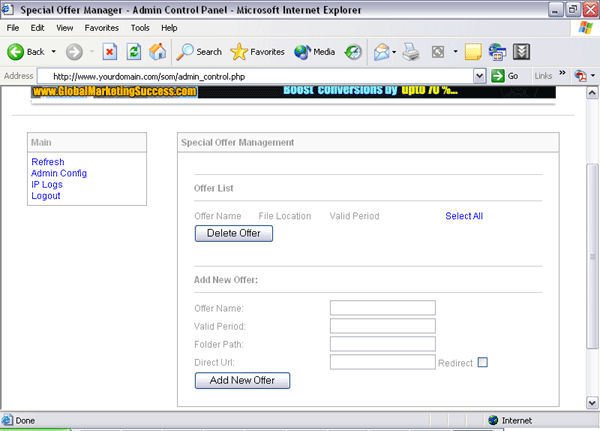Open the Search pane
The height and width of the screenshot is (431, 600).
199,51
